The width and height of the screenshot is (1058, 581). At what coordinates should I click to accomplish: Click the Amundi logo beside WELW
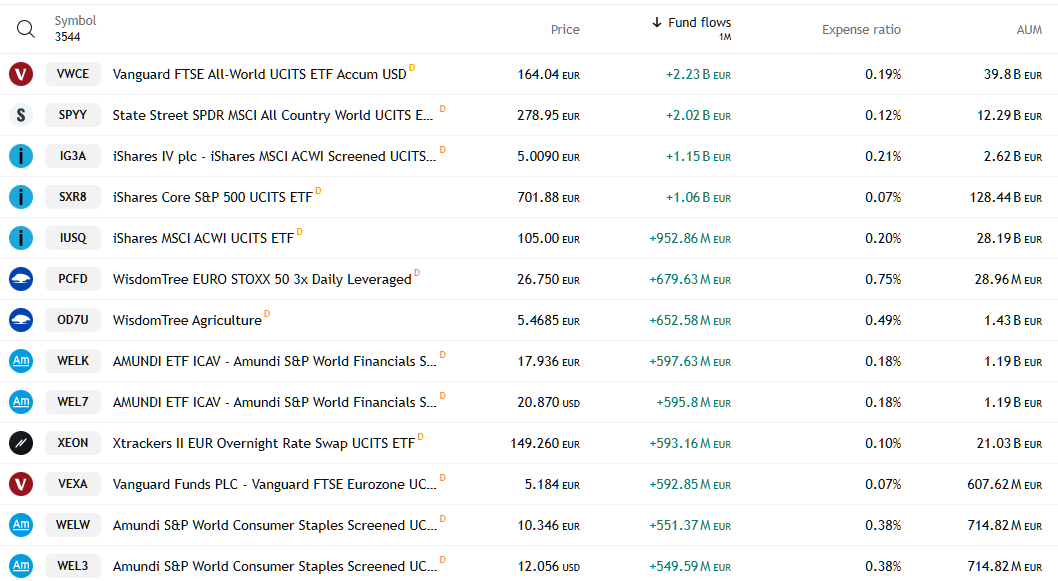pos(21,524)
